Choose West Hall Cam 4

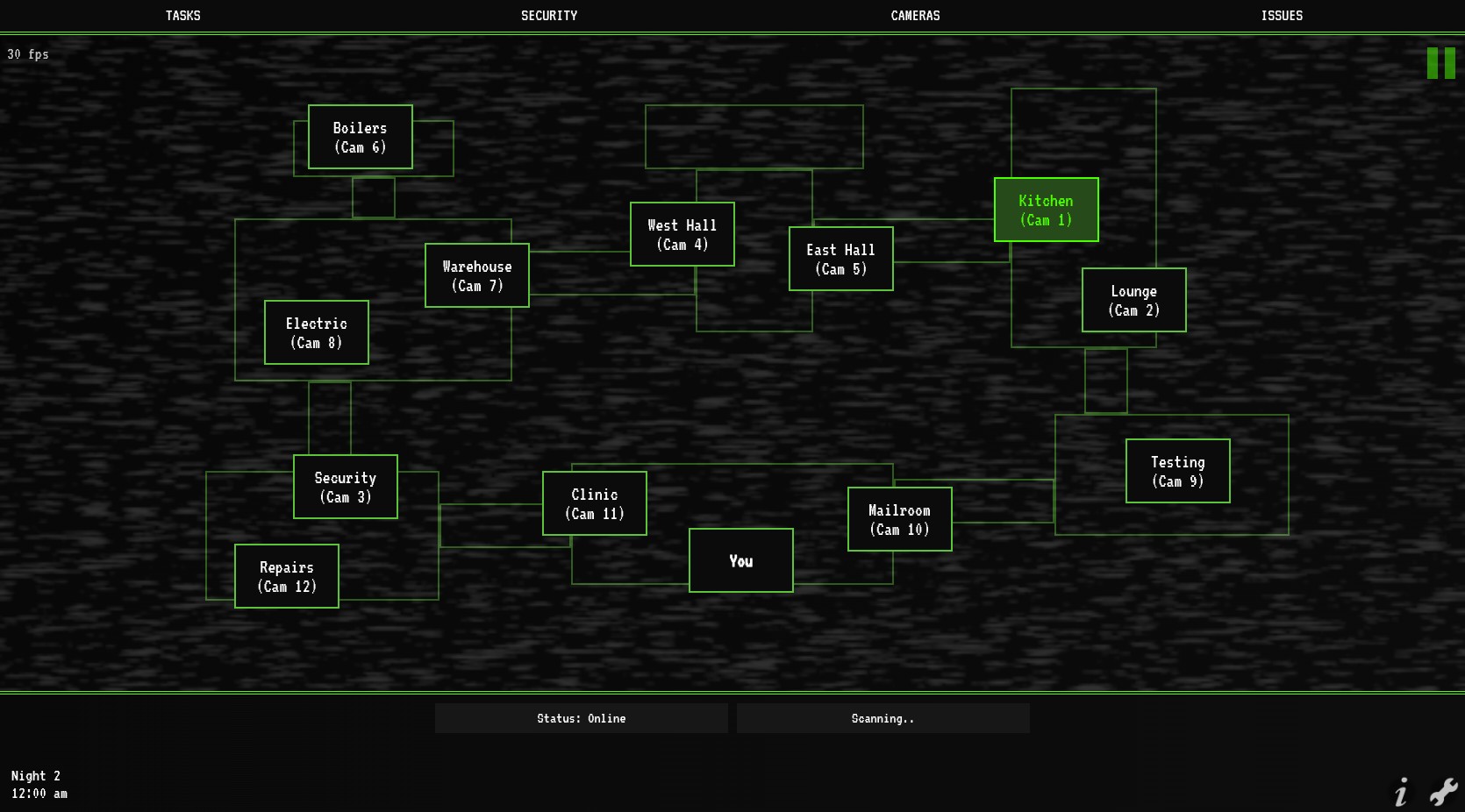click(x=682, y=234)
